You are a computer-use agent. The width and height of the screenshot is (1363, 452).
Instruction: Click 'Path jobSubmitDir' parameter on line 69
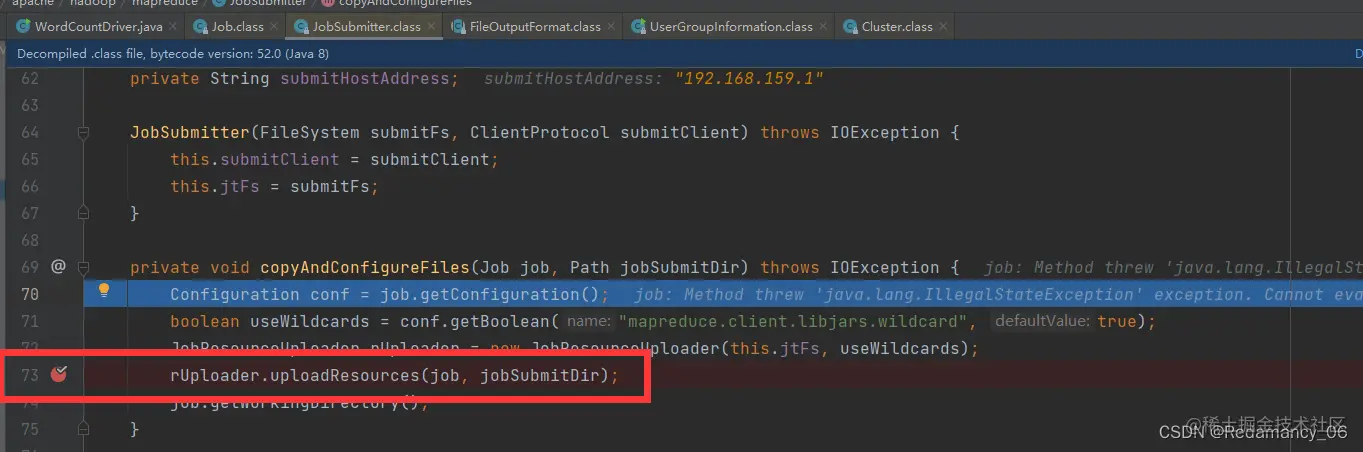point(660,267)
